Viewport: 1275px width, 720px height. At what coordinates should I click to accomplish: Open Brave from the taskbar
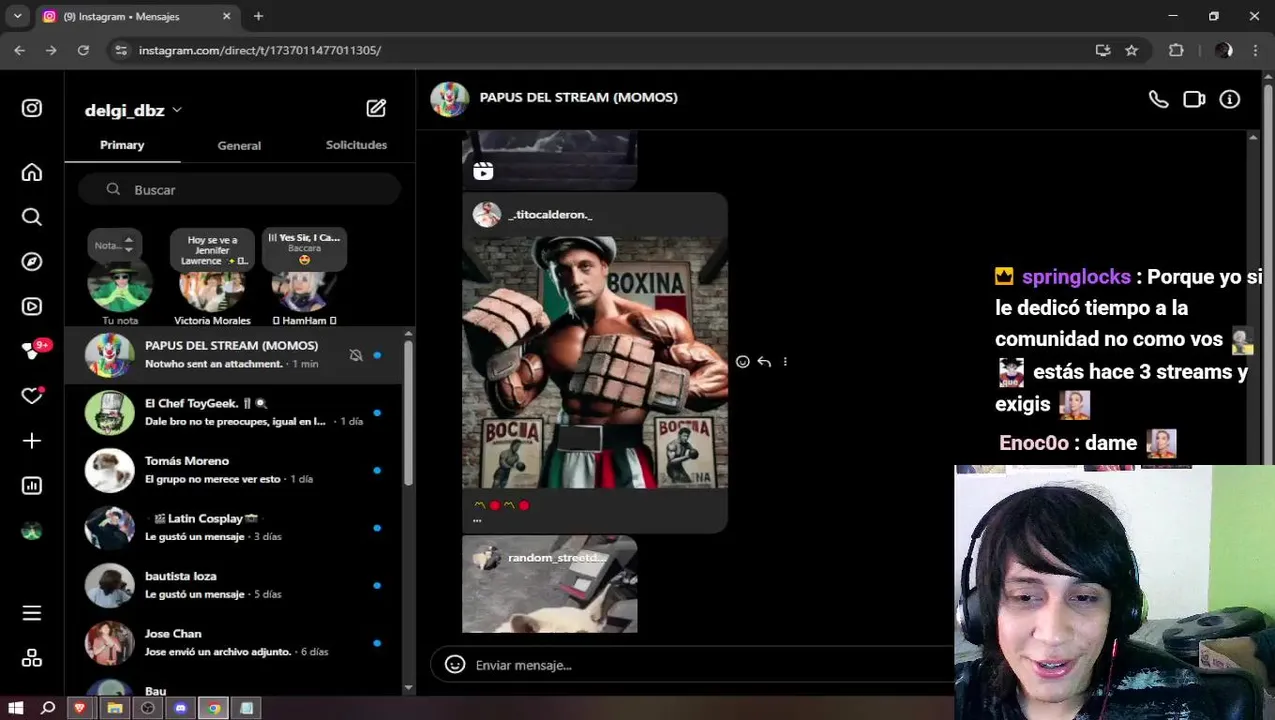click(81, 708)
